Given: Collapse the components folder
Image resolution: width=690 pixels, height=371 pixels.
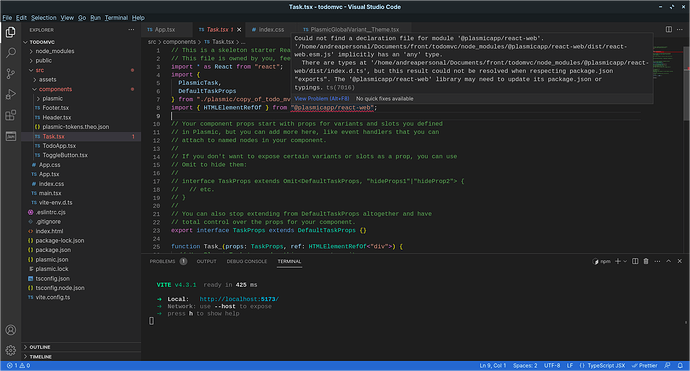Looking at the screenshot, I should [x=81, y=89].
